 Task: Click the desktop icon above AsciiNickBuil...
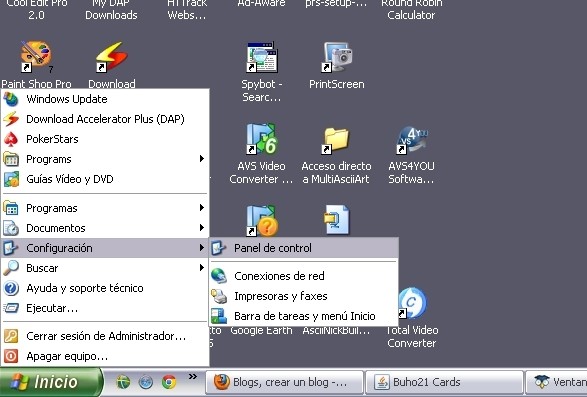pyautogui.click(x=337, y=220)
